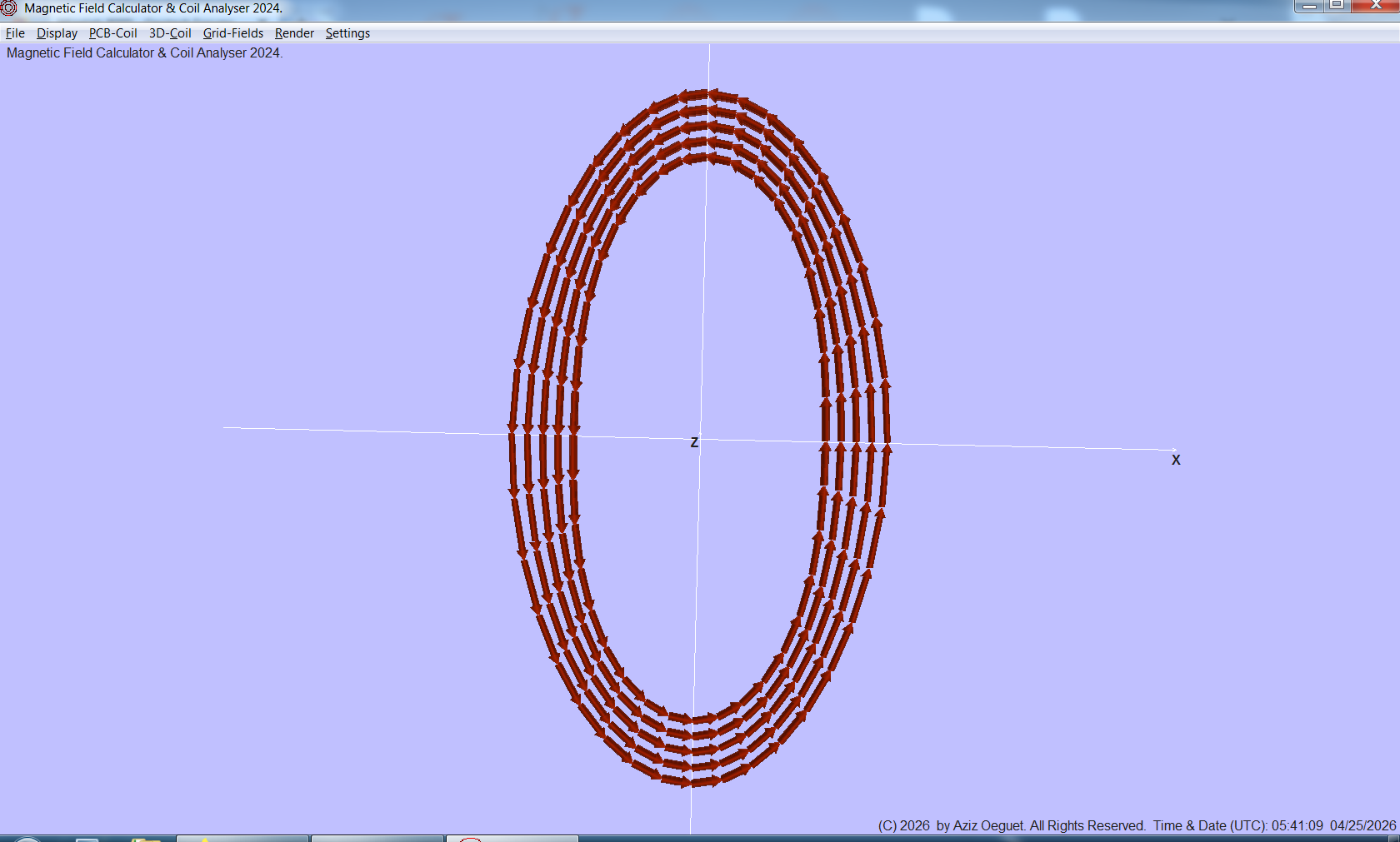This screenshot has width=1400, height=842.
Task: Open the Render menu
Action: coord(294,33)
